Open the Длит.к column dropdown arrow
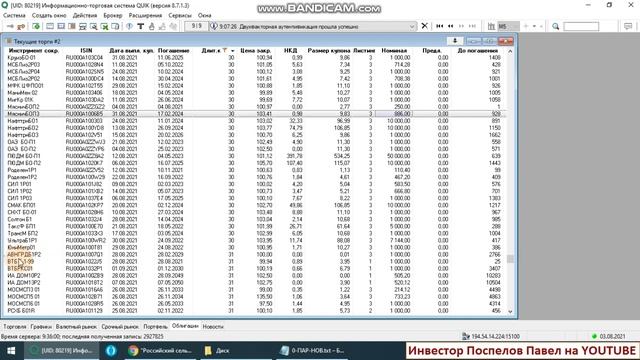Viewport: 640px width, 360px height. click(x=233, y=51)
